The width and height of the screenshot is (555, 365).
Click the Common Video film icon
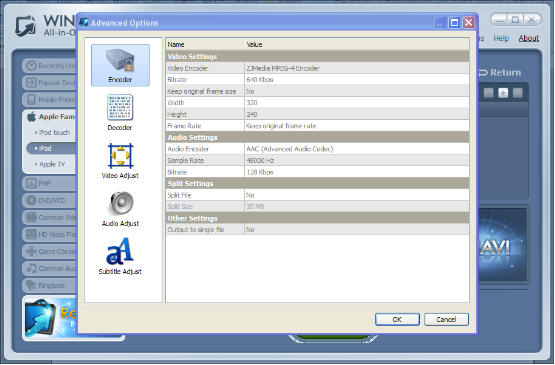[x=32, y=217]
